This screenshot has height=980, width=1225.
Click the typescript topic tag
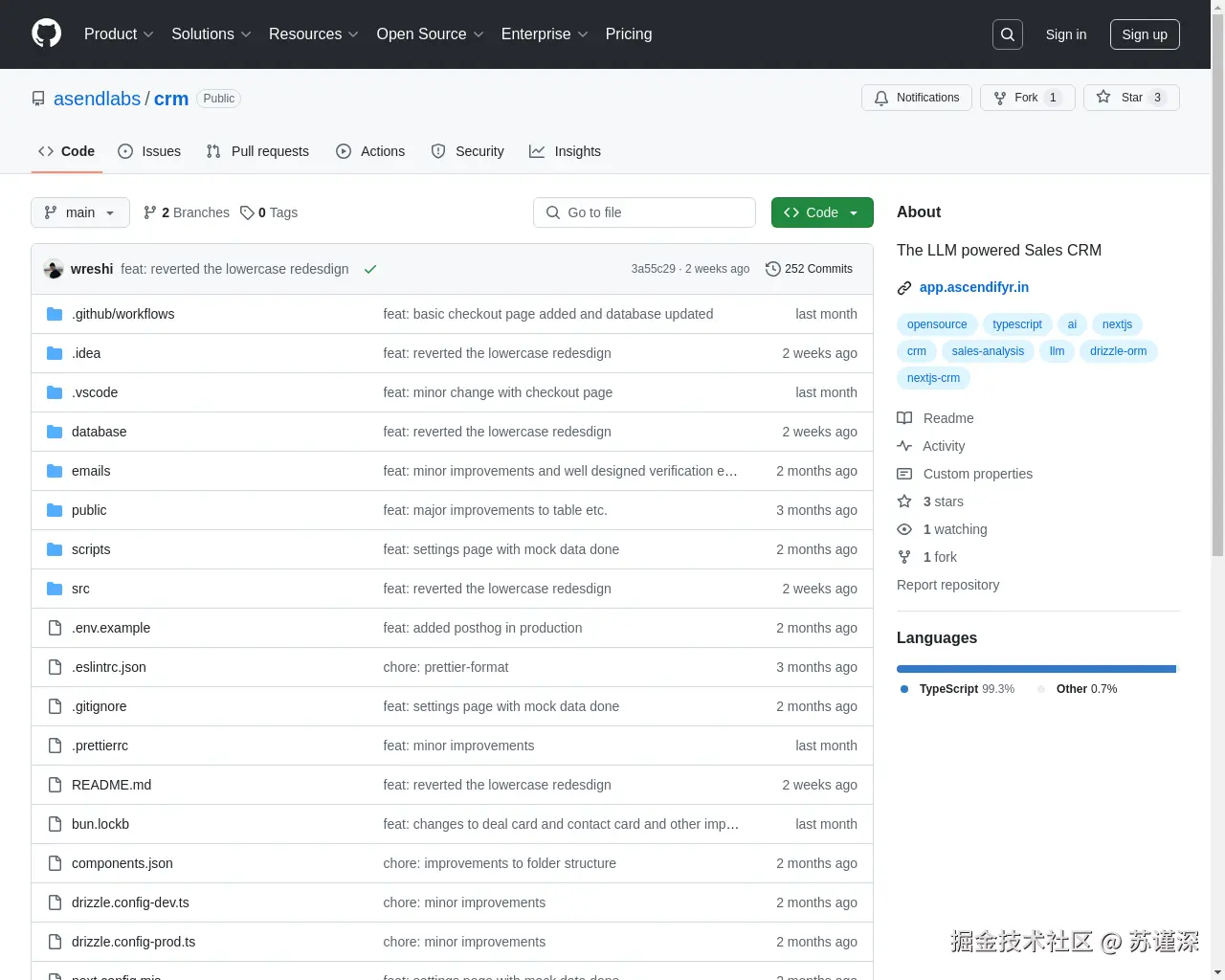1016,324
